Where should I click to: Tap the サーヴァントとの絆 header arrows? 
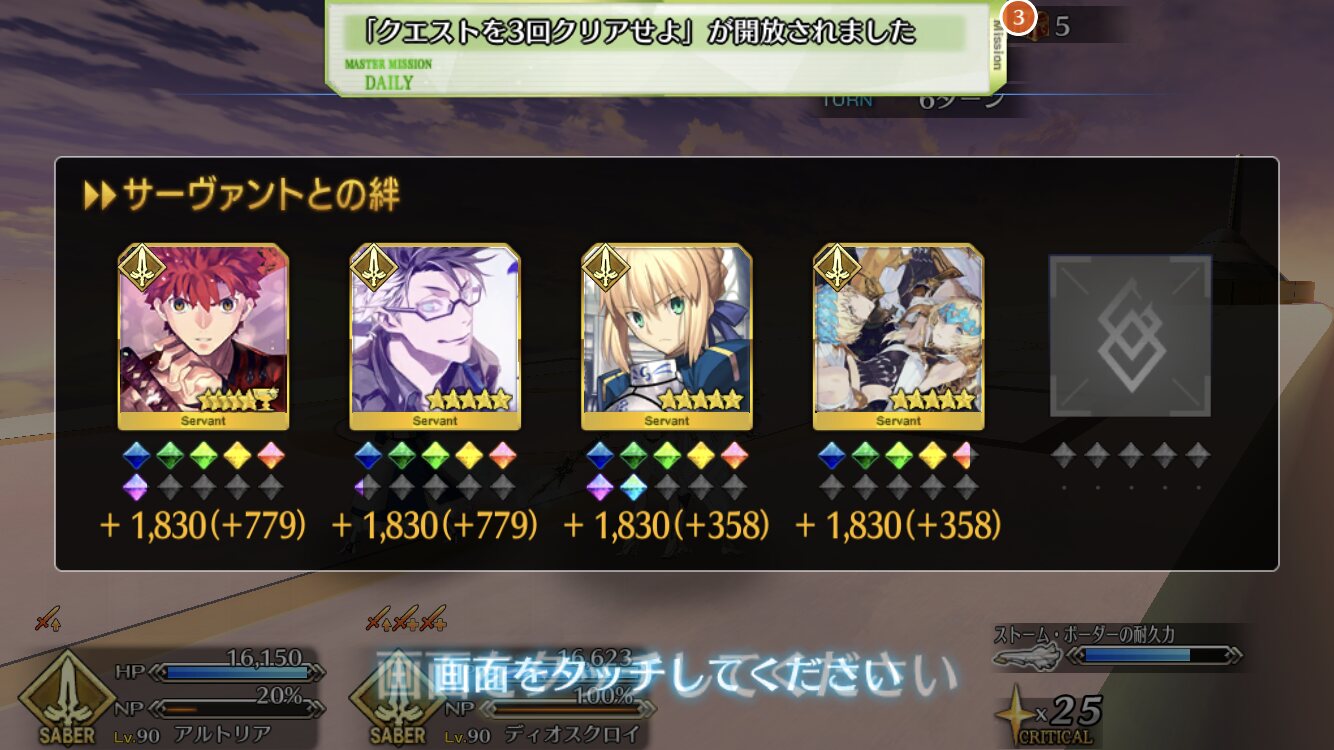pos(100,195)
